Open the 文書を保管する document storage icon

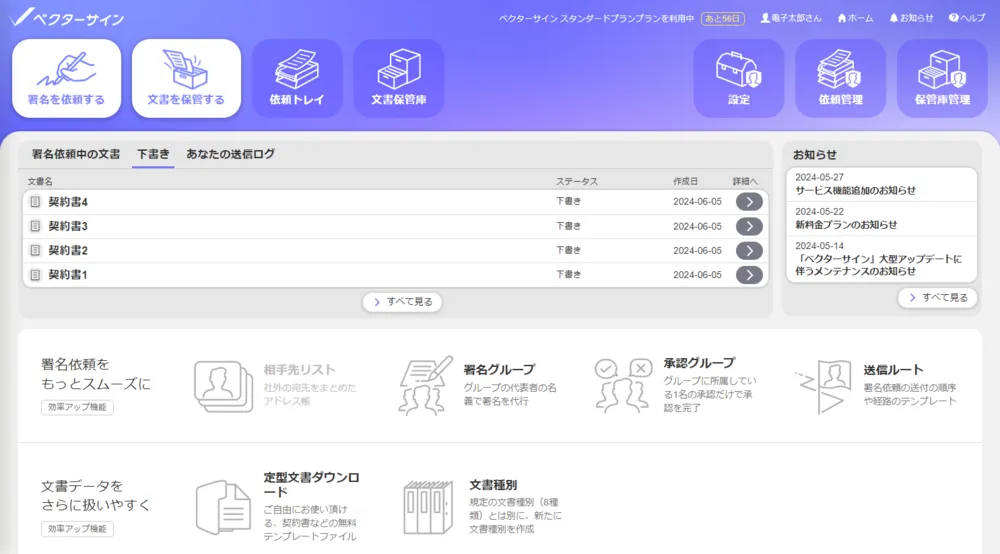click(186, 78)
